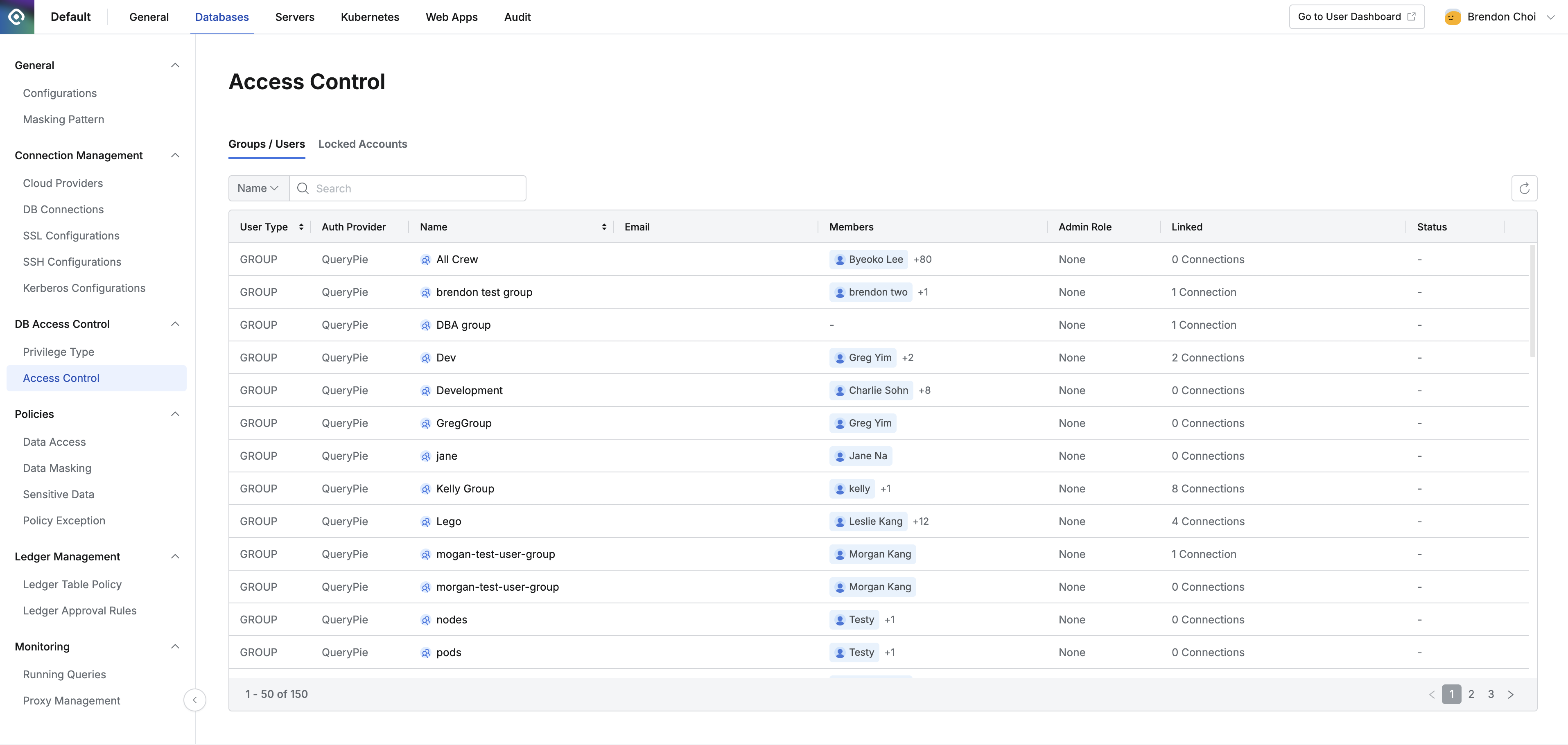Click the search magnifier icon
This screenshot has height=745, width=1568.
click(x=303, y=189)
